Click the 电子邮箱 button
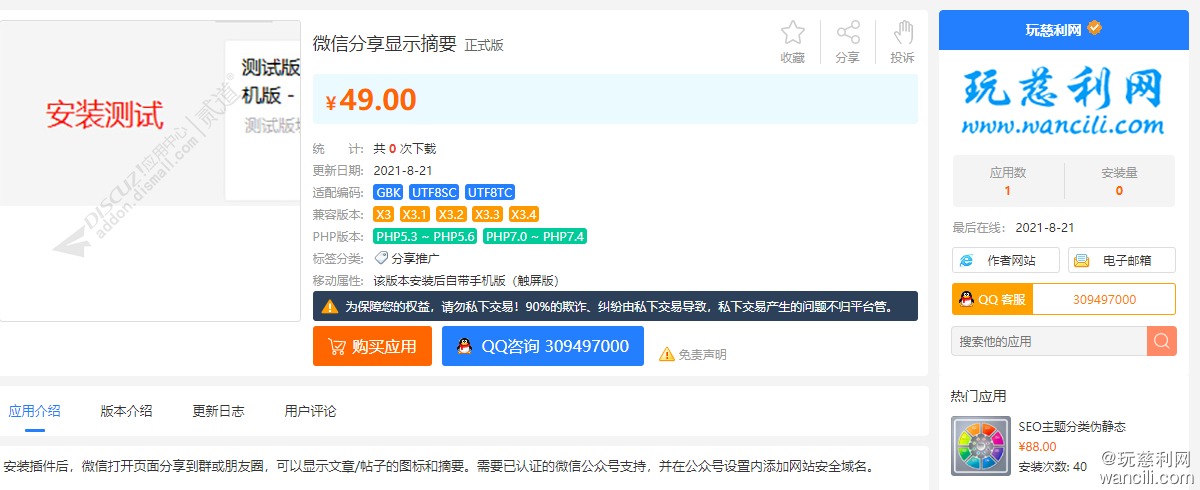 click(x=1122, y=260)
